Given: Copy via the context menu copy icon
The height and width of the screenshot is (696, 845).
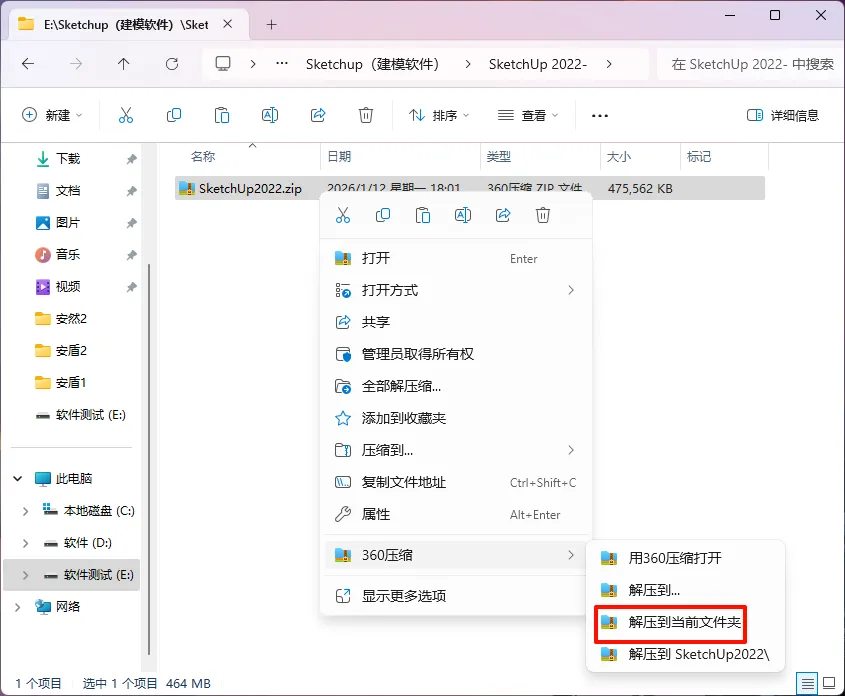Looking at the screenshot, I should (x=383, y=215).
